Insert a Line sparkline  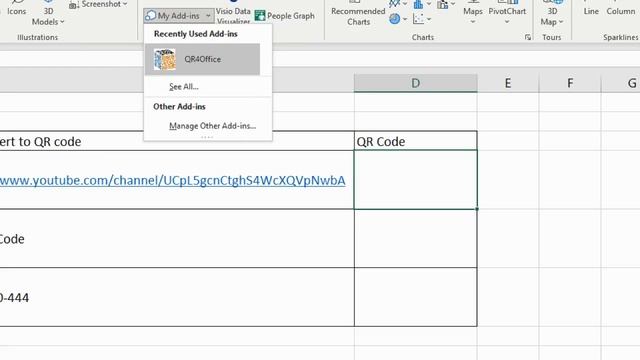(591, 10)
